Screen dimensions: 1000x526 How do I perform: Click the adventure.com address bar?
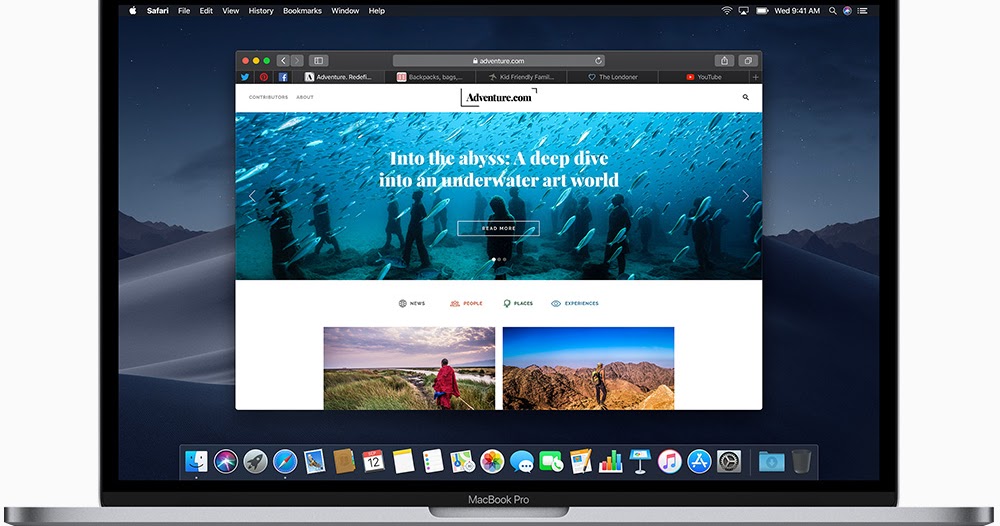[x=499, y=61]
